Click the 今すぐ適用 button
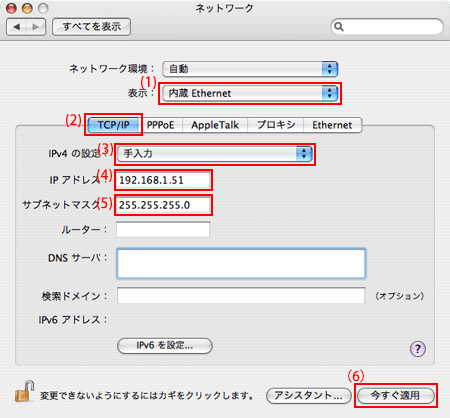Viewport: 450px width, 418px height. (x=396, y=396)
